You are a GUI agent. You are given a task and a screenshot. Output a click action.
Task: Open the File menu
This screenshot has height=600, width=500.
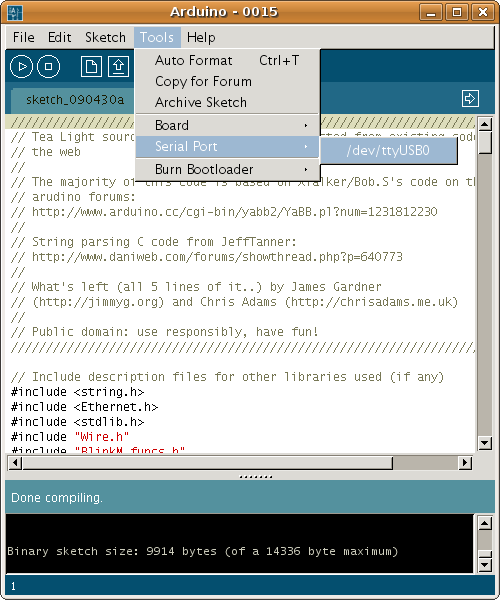23,38
